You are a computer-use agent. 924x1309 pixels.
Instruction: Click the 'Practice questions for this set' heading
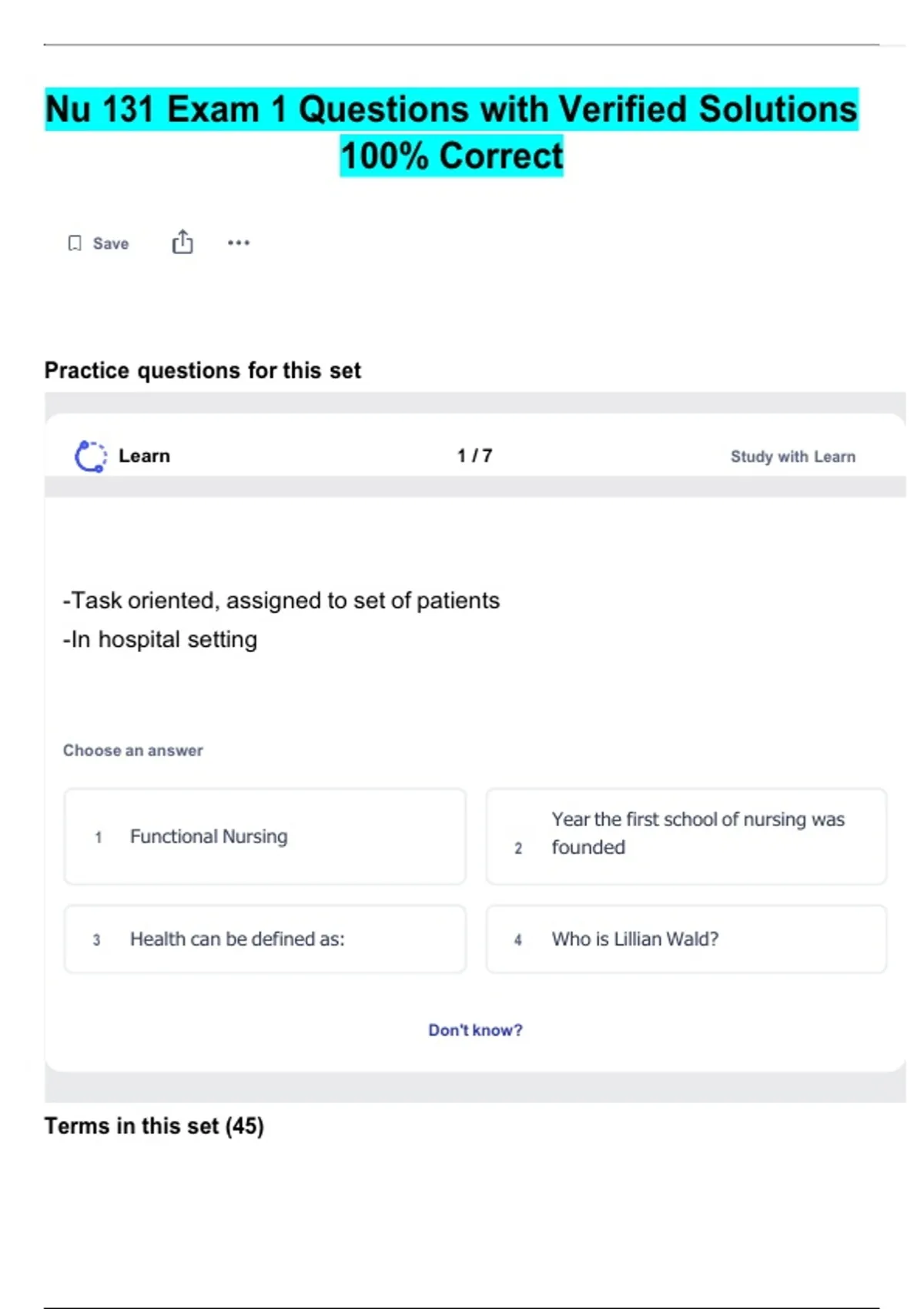(x=203, y=370)
